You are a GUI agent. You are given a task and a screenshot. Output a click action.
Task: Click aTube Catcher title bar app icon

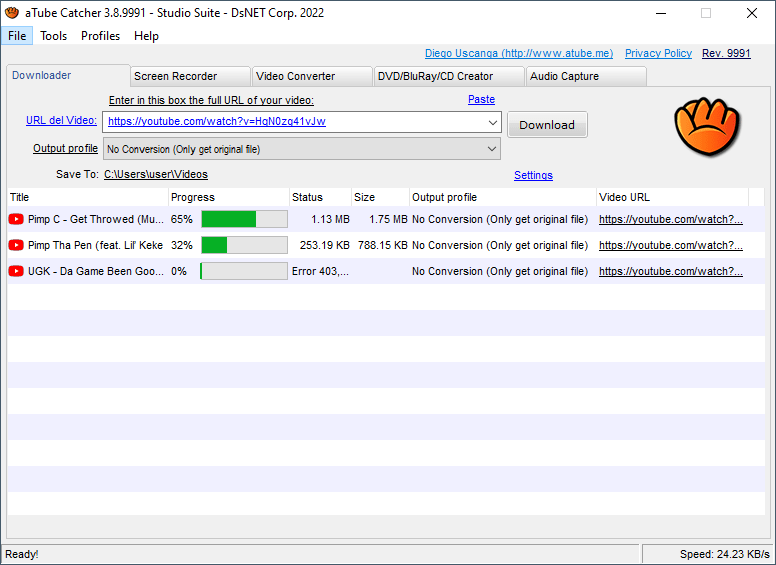tap(12, 13)
